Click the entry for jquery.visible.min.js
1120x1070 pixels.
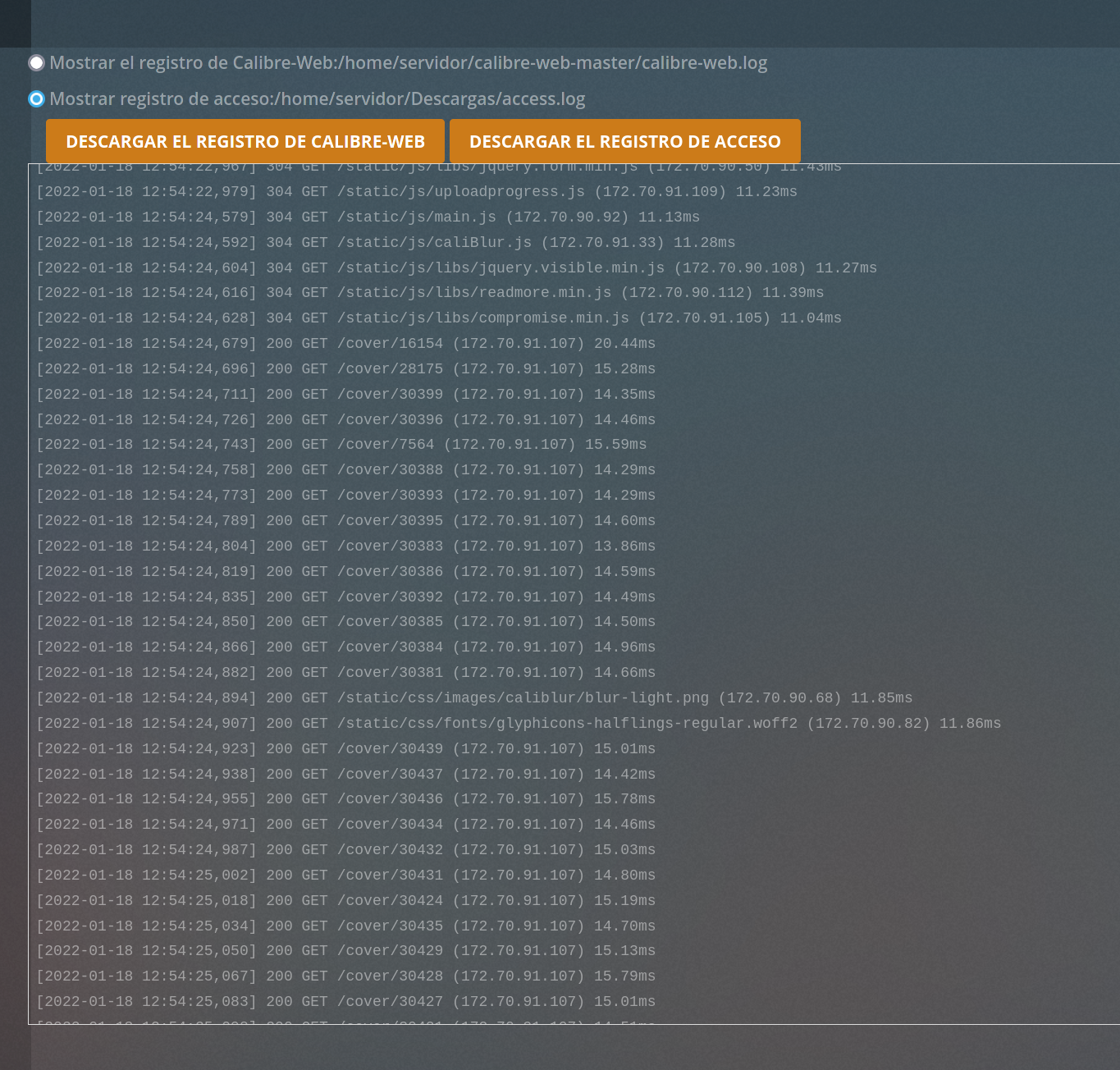[x=457, y=267]
